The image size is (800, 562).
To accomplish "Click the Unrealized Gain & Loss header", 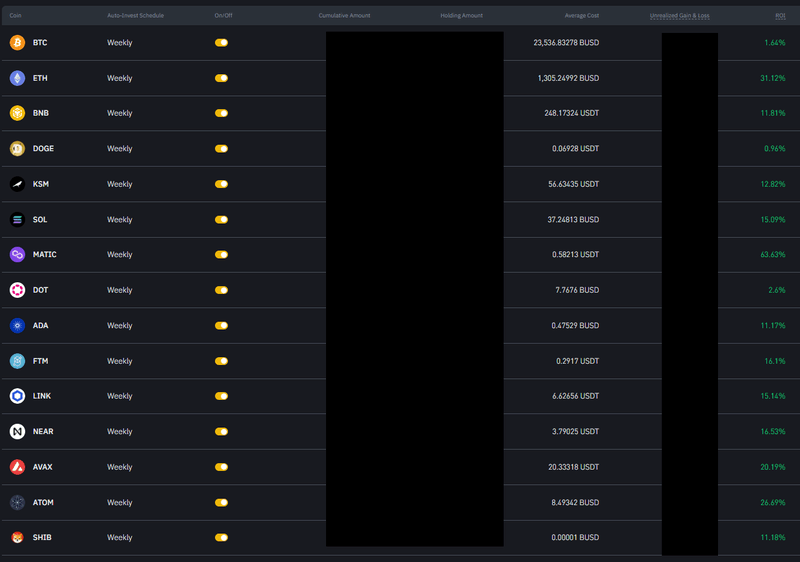I will 680,15.
